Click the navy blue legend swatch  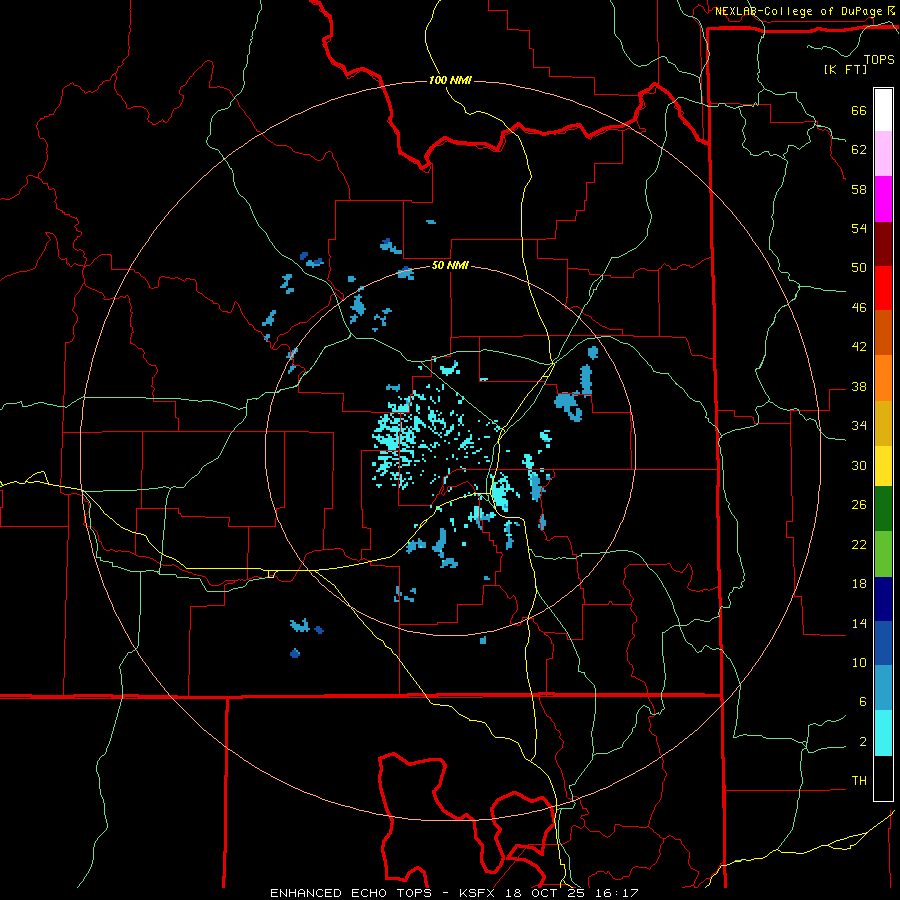883,599
